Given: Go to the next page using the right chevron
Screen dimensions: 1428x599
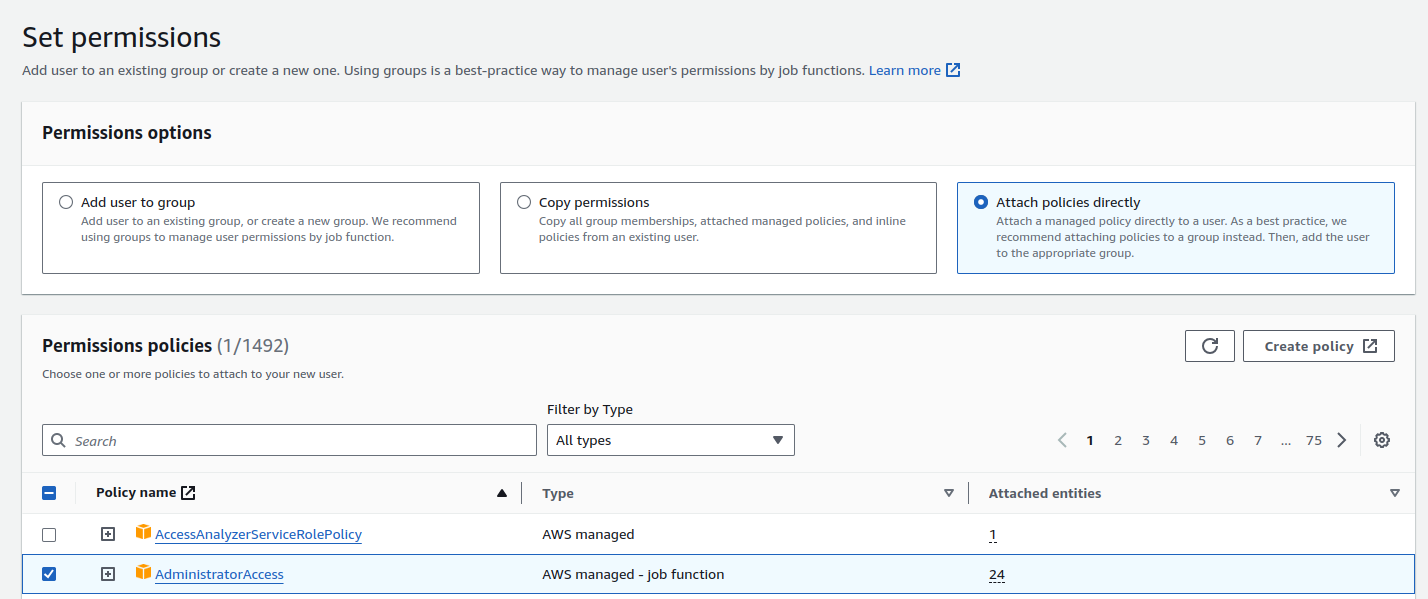Looking at the screenshot, I should tap(1341, 440).
